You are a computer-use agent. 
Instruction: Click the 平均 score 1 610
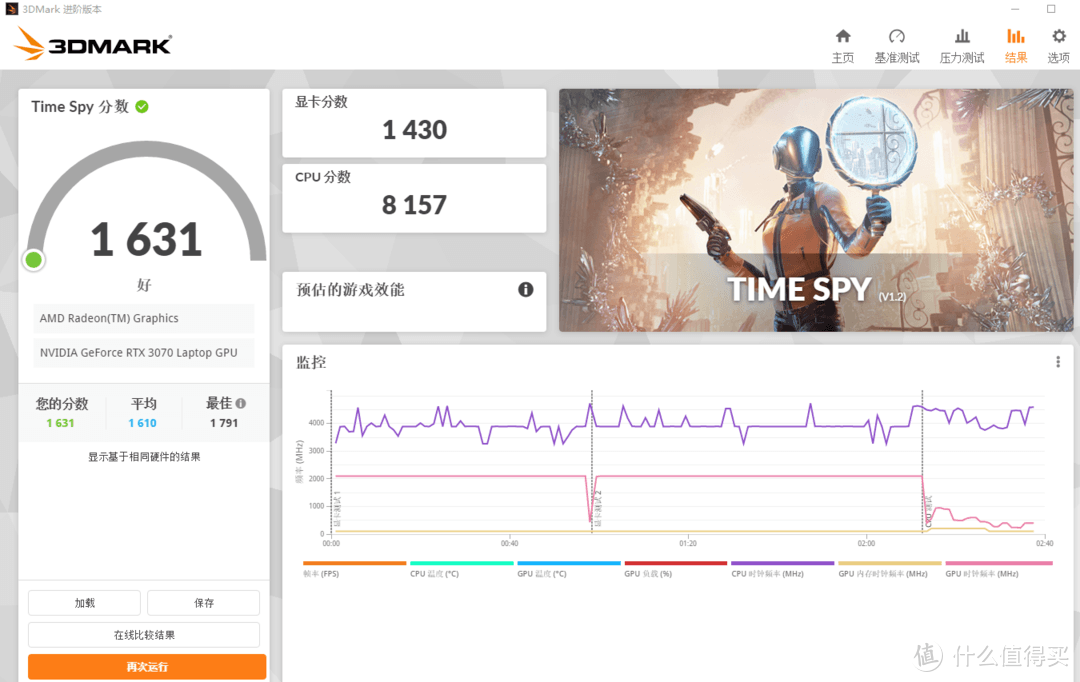point(143,423)
